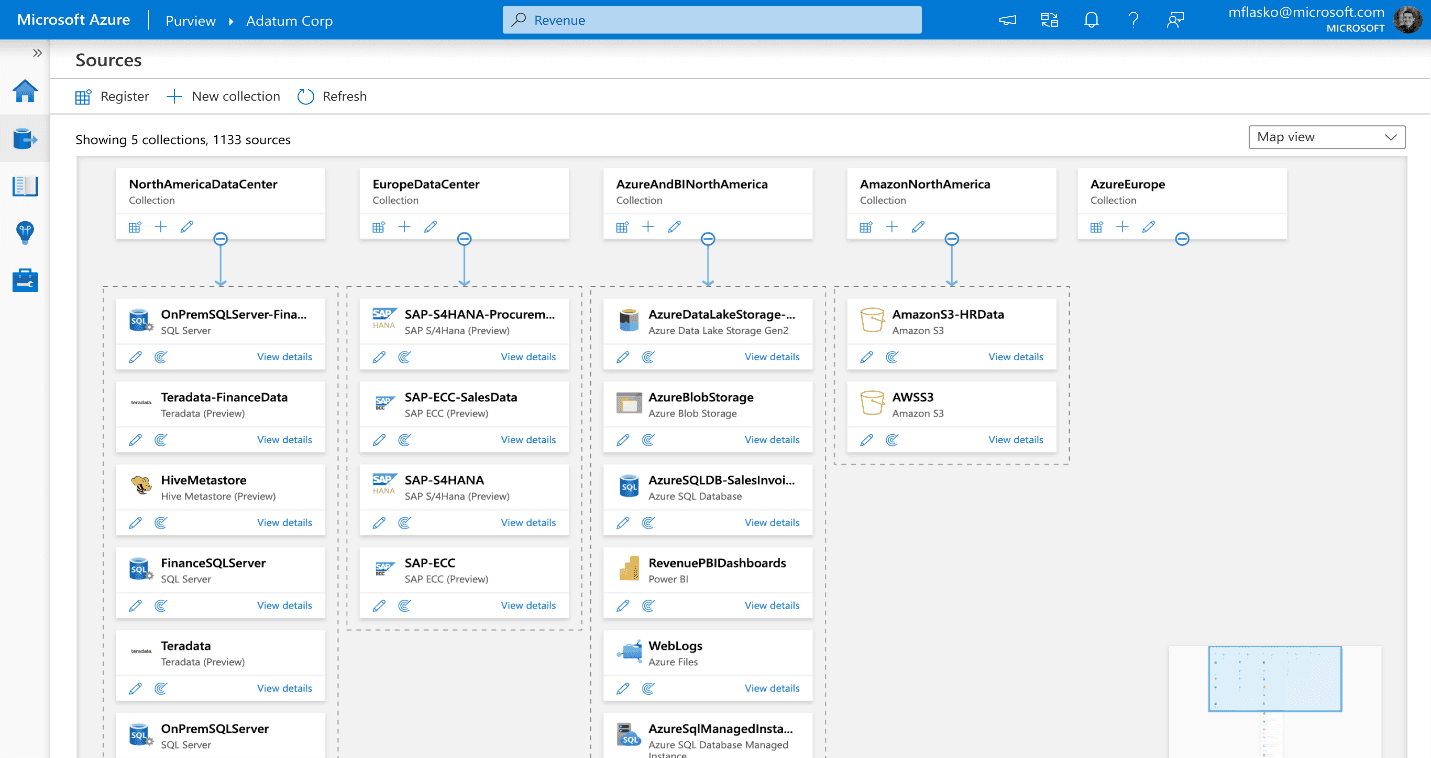This screenshot has height=758, width=1431.
Task: Click the Revenue search box
Action: click(712, 20)
